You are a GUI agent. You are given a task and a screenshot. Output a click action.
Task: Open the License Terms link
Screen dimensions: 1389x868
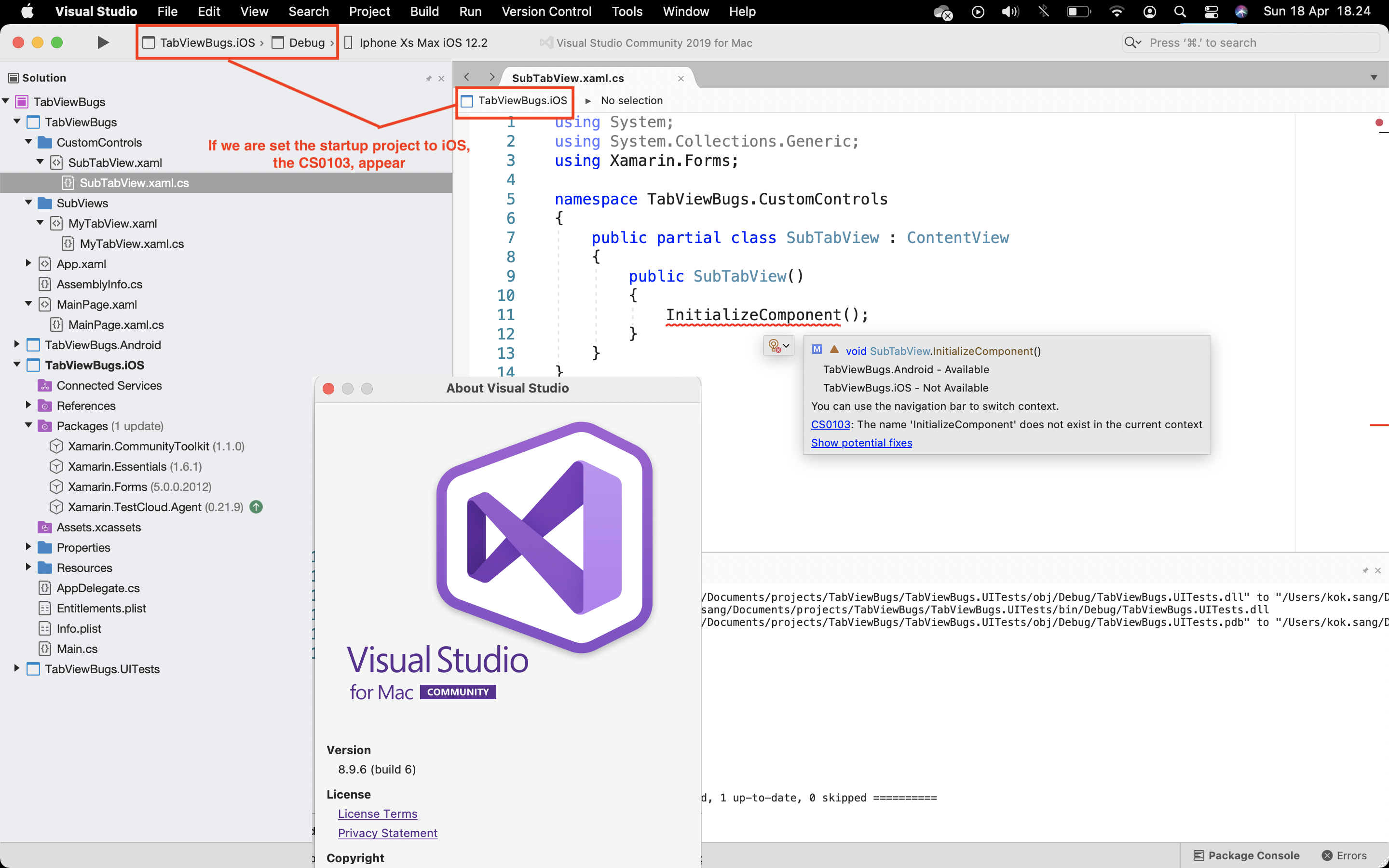[378, 814]
